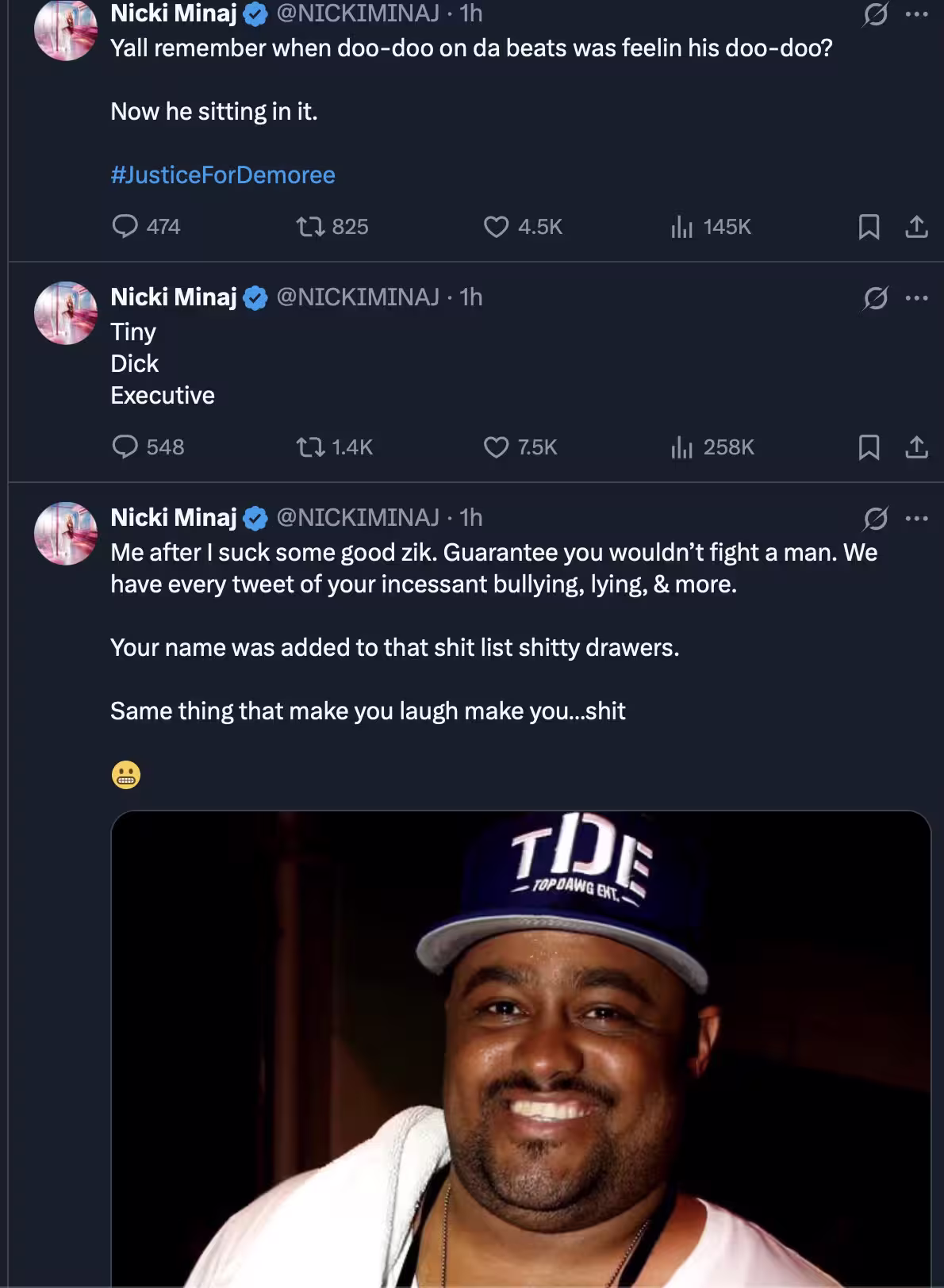Screen dimensions: 944x1288
Task: Share the Tiny Dick Executive tweet
Action: [916, 447]
